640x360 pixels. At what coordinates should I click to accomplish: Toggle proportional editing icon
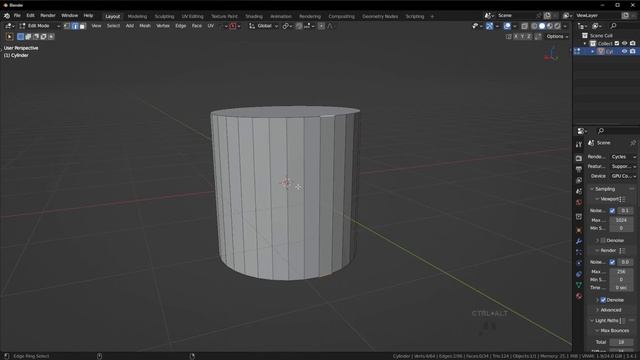click(x=322, y=26)
